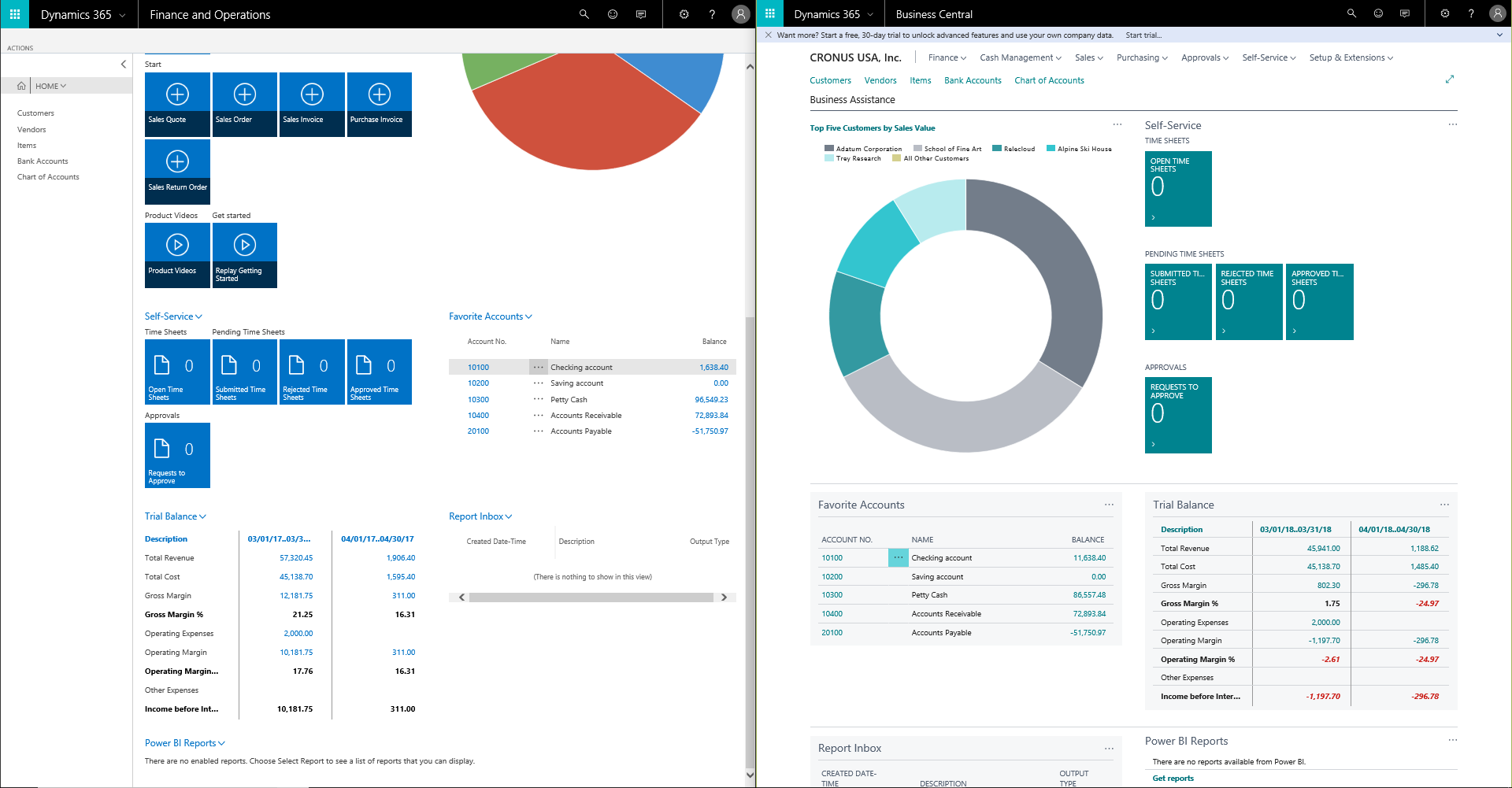Click Alpine Ski House legend swatch
Viewport: 1512px width, 788px height.
click(1051, 148)
